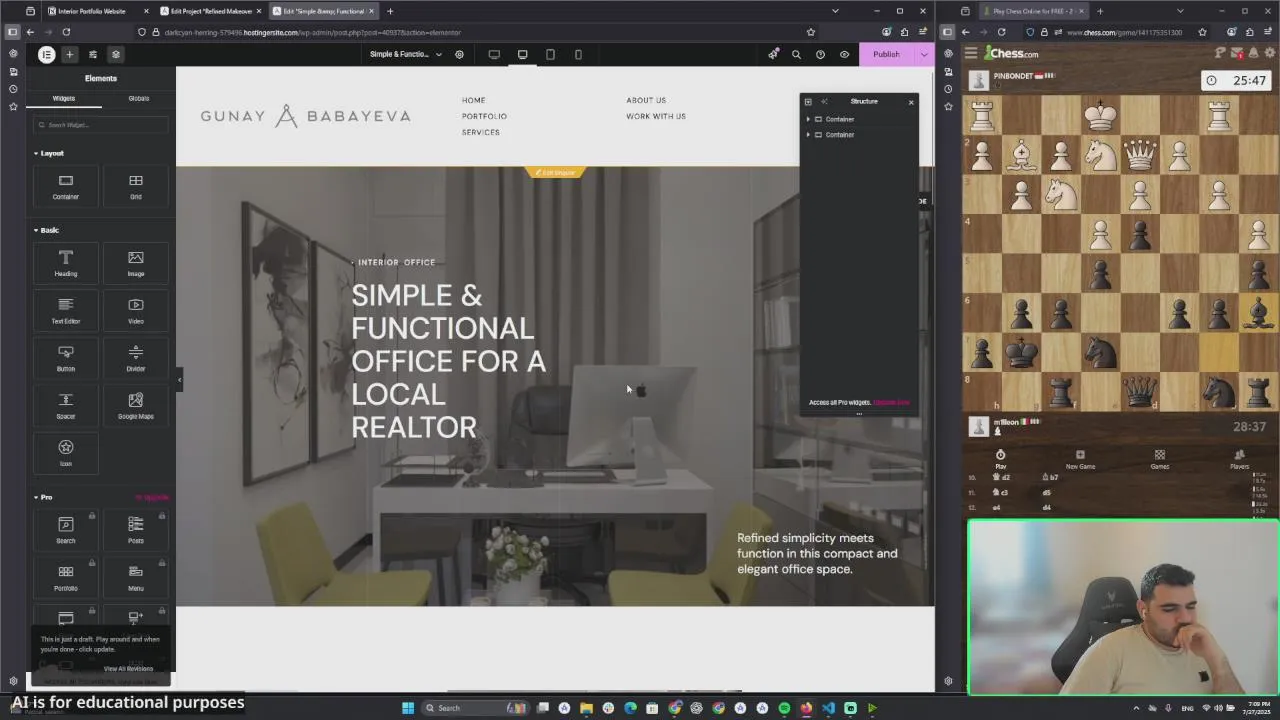1280x720 pixels.
Task: Open Site Settings sliders icon
Action: point(93,54)
